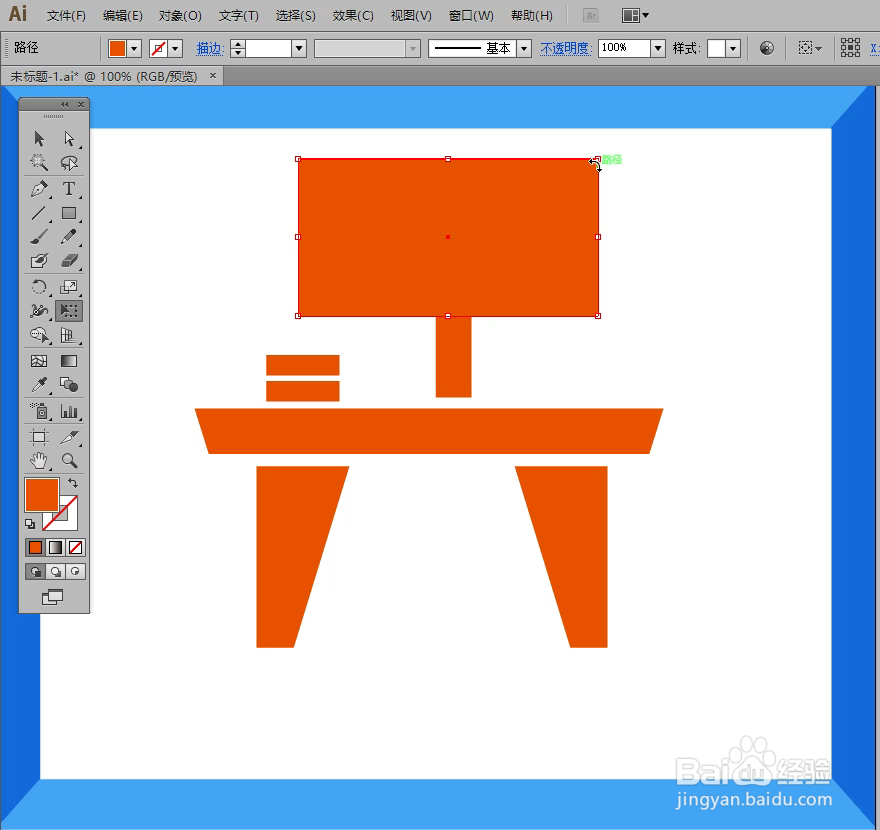Select the Pencil tool
This screenshot has height=830, width=880.
click(x=69, y=237)
